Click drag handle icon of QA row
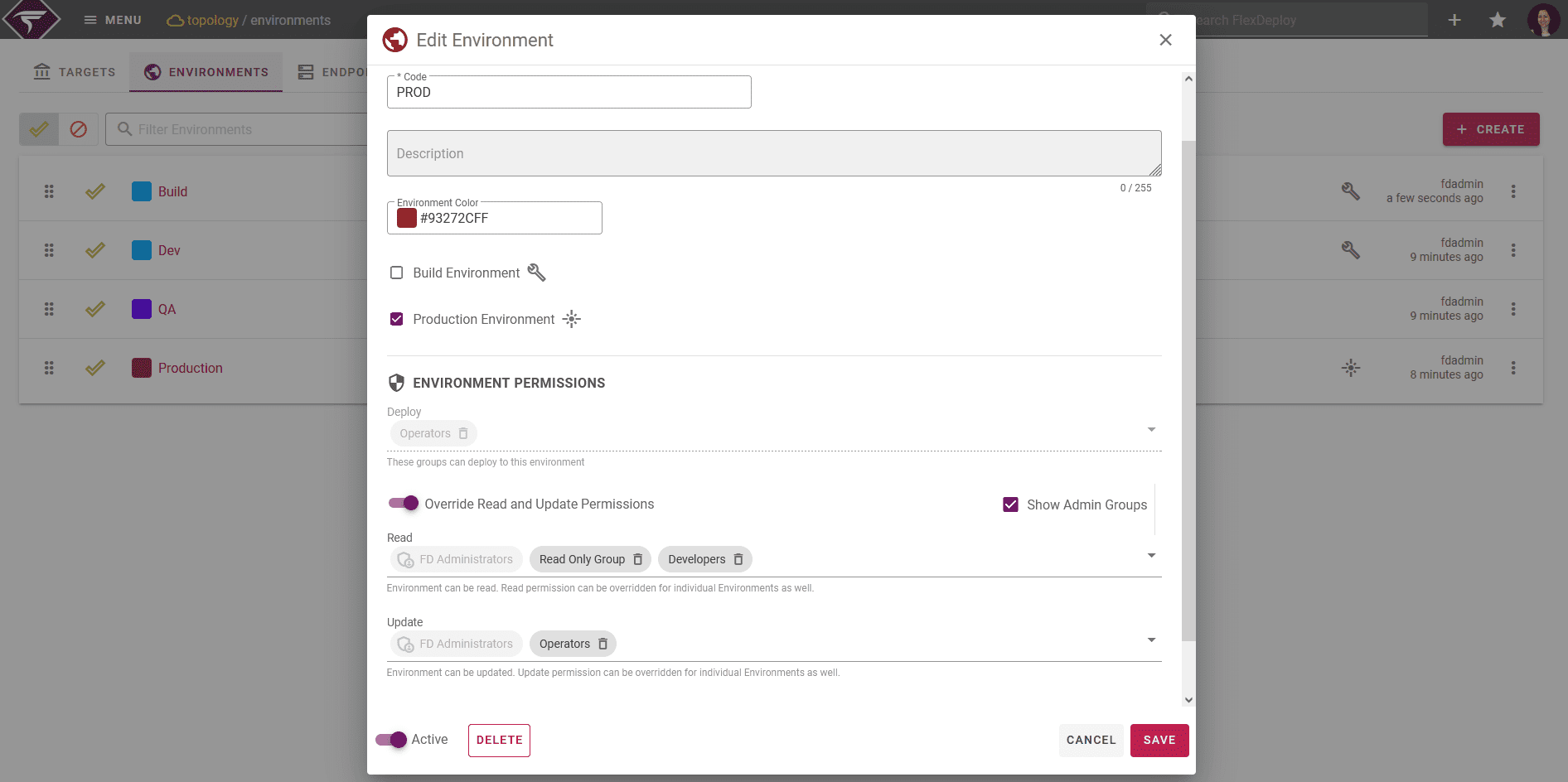This screenshot has width=1568, height=782. point(49,309)
